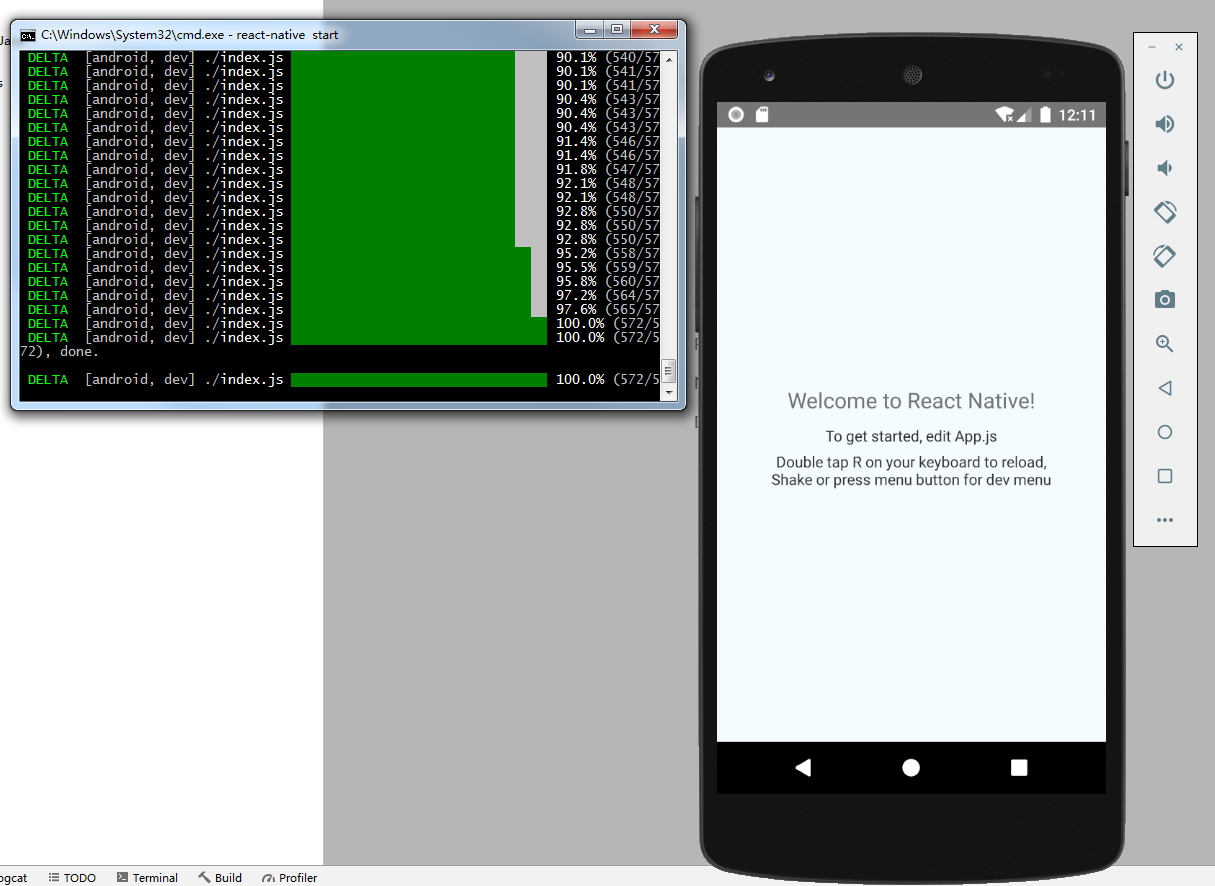The image size is (1215, 886).
Task: Rotate emulator right using second rotate icon
Action: [x=1164, y=256]
